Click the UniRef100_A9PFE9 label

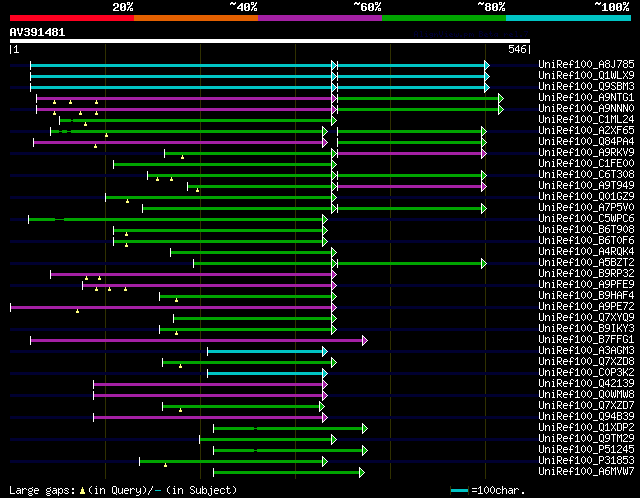tap(586, 285)
